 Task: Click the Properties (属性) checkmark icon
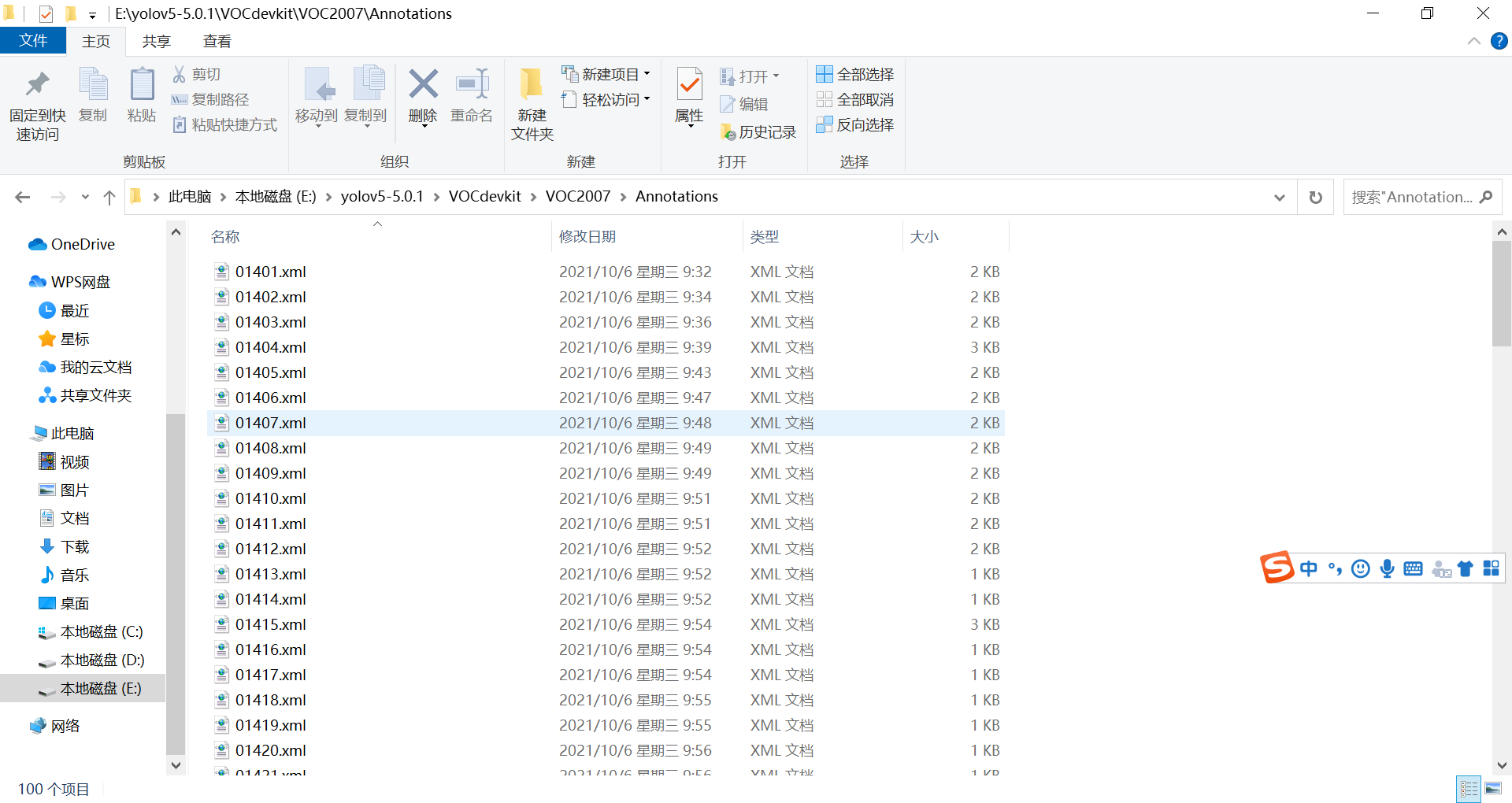click(689, 83)
